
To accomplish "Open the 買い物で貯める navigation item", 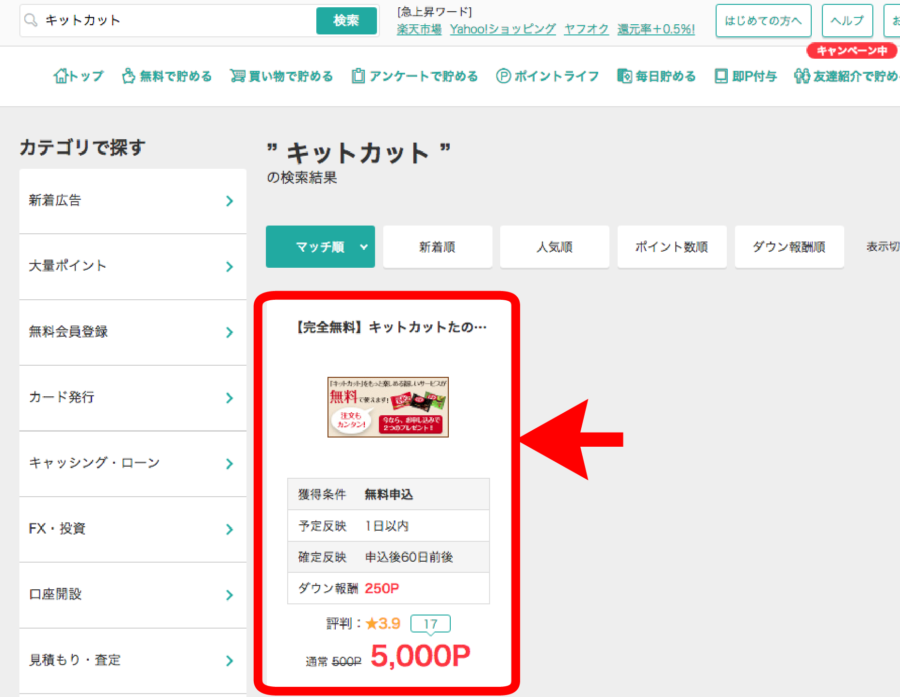I will (281, 76).
